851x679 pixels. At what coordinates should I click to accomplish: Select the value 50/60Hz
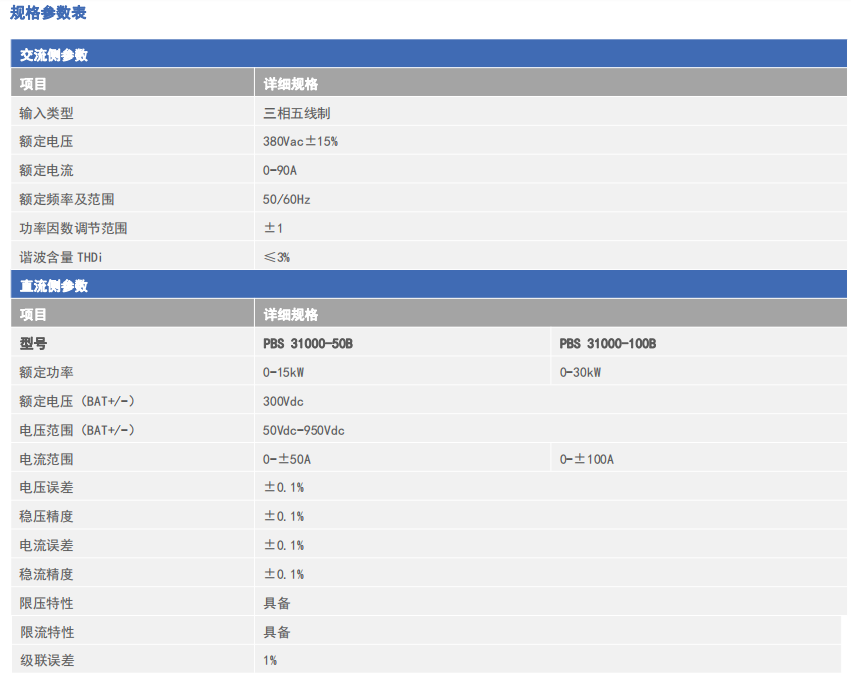287,199
